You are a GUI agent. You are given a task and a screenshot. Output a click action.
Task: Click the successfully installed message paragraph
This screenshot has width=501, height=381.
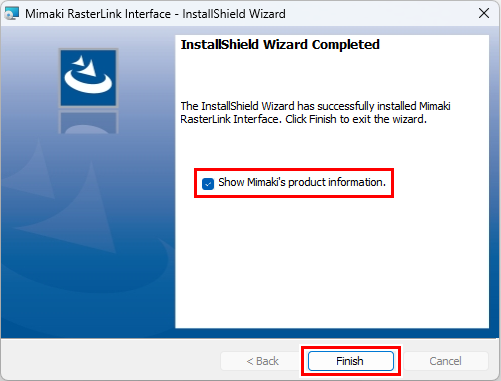click(x=315, y=112)
